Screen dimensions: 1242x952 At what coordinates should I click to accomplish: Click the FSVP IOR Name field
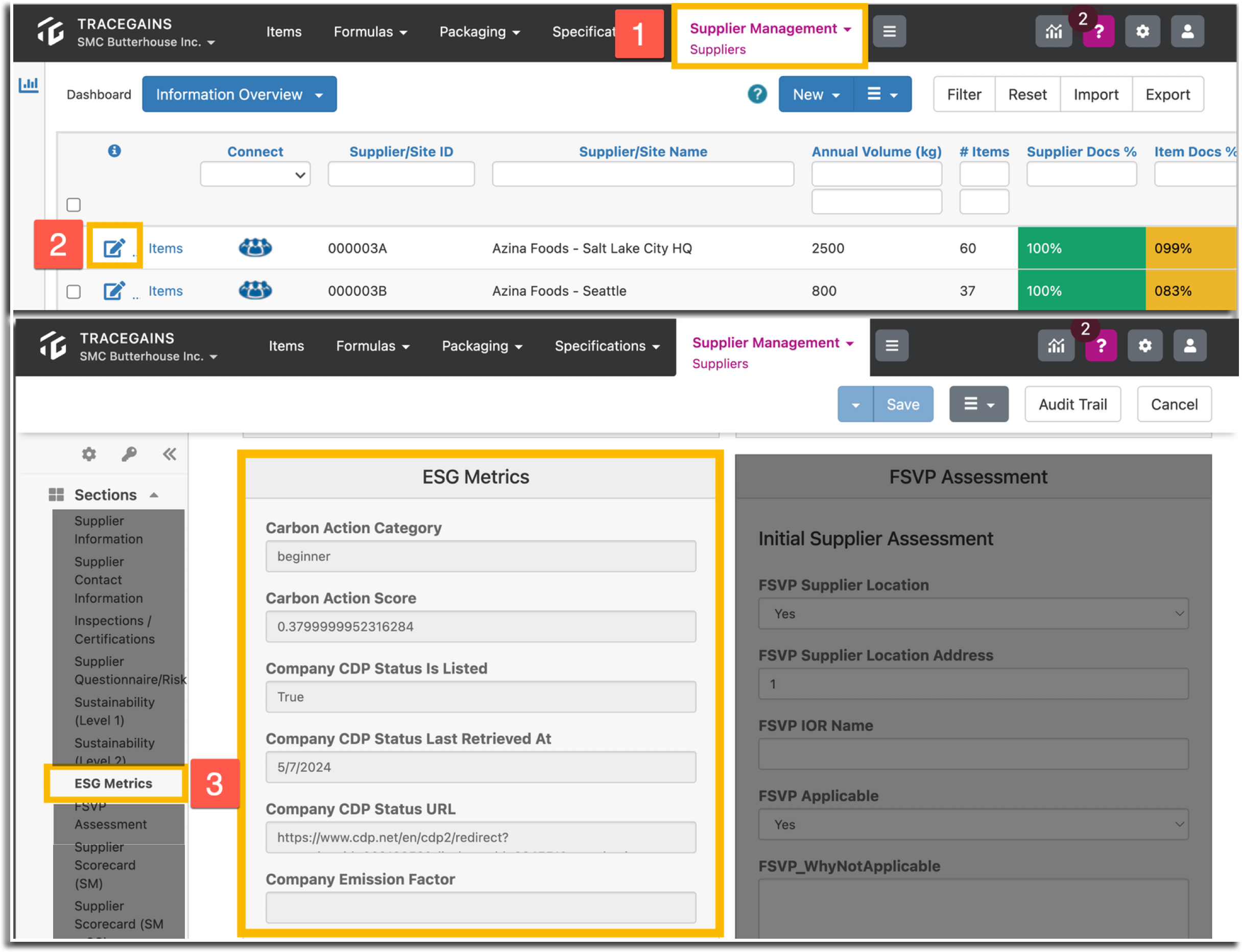click(973, 754)
